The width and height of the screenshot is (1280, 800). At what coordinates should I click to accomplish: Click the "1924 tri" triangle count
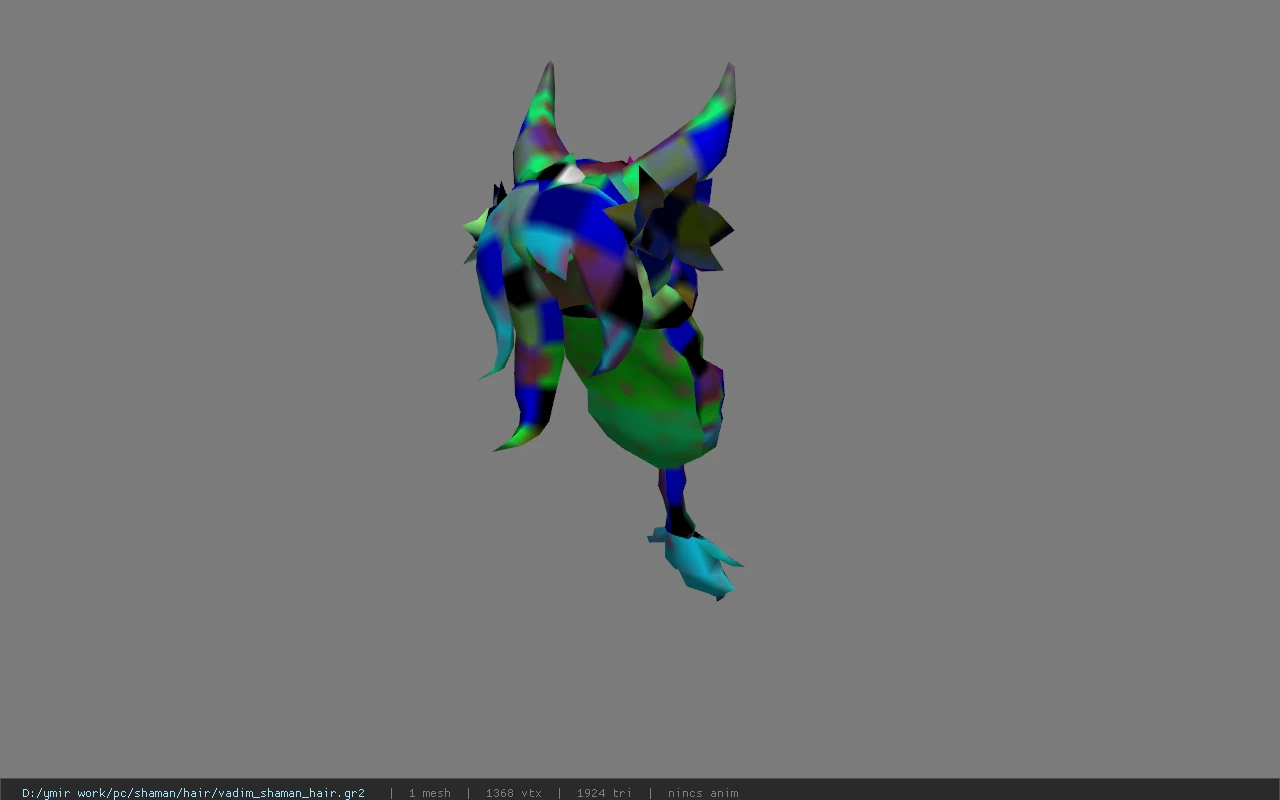[x=604, y=793]
